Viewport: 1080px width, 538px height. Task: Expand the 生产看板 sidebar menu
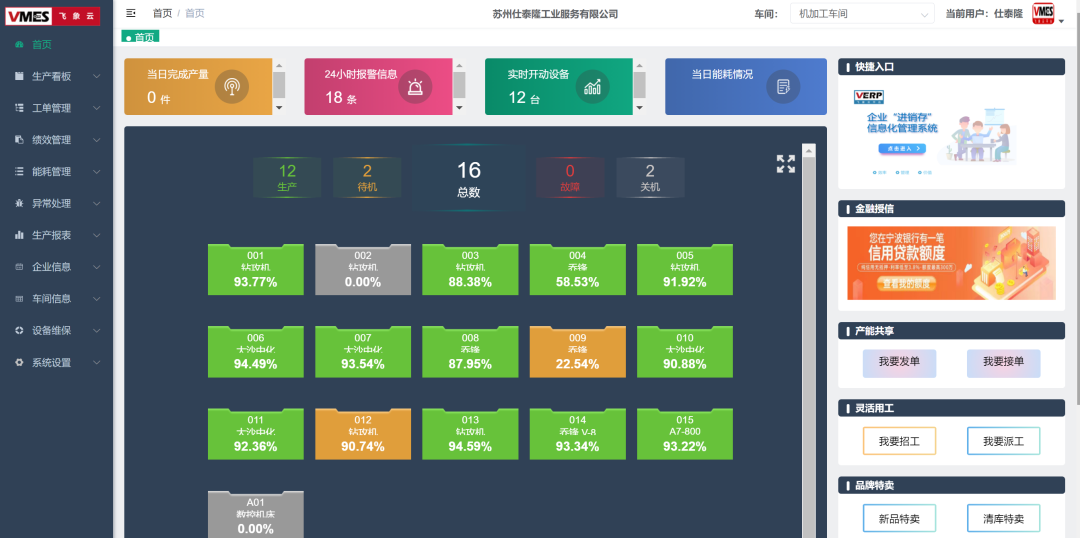click(56, 76)
